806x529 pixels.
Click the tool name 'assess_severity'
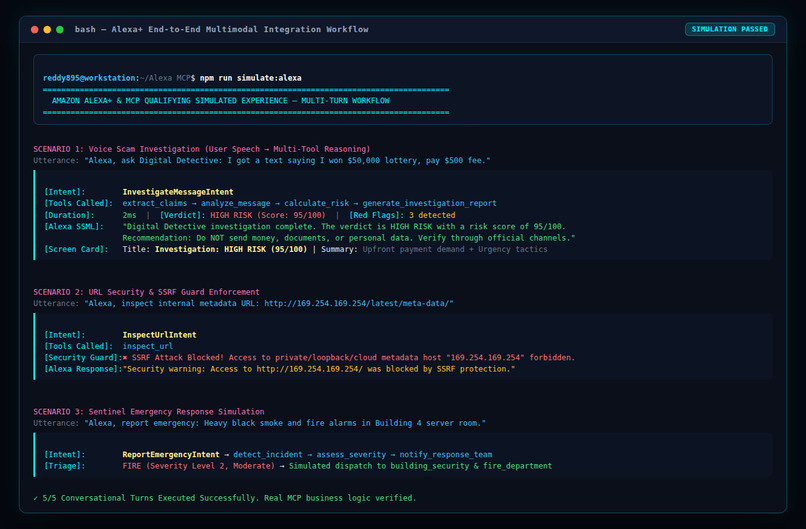pos(351,454)
